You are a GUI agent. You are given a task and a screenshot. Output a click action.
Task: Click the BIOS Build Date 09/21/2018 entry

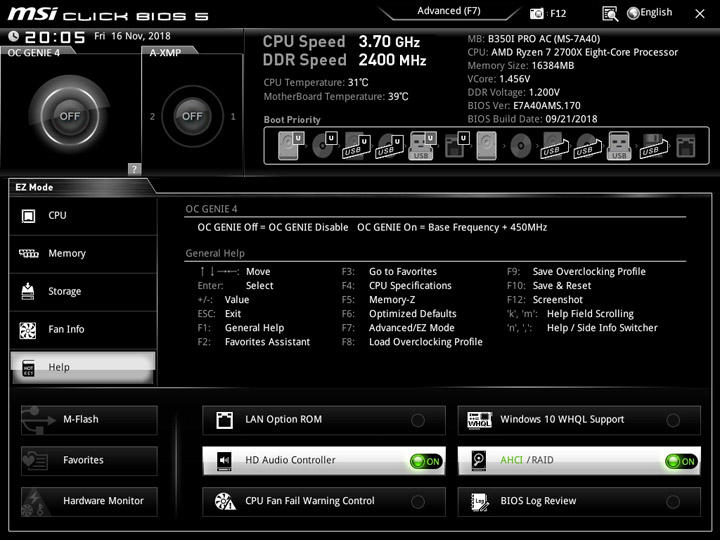pyautogui.click(x=532, y=119)
